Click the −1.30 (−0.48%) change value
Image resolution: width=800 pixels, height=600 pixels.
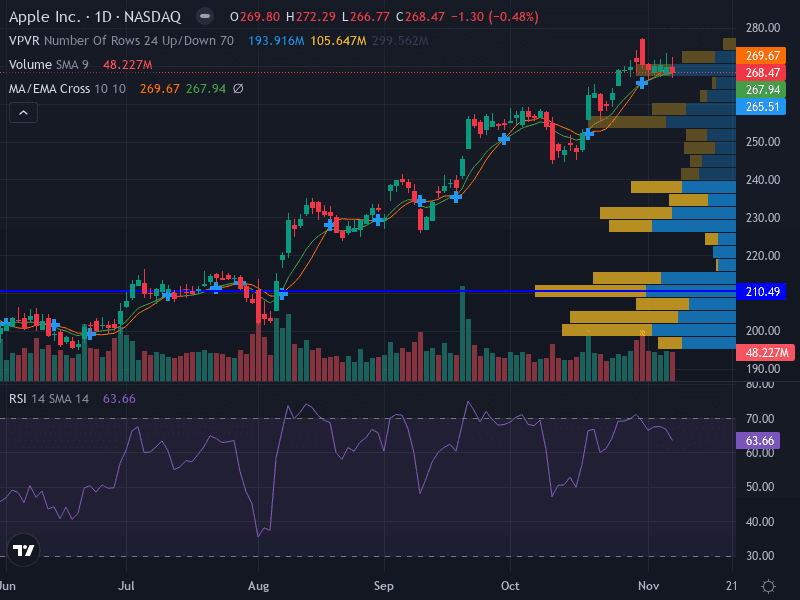click(494, 16)
